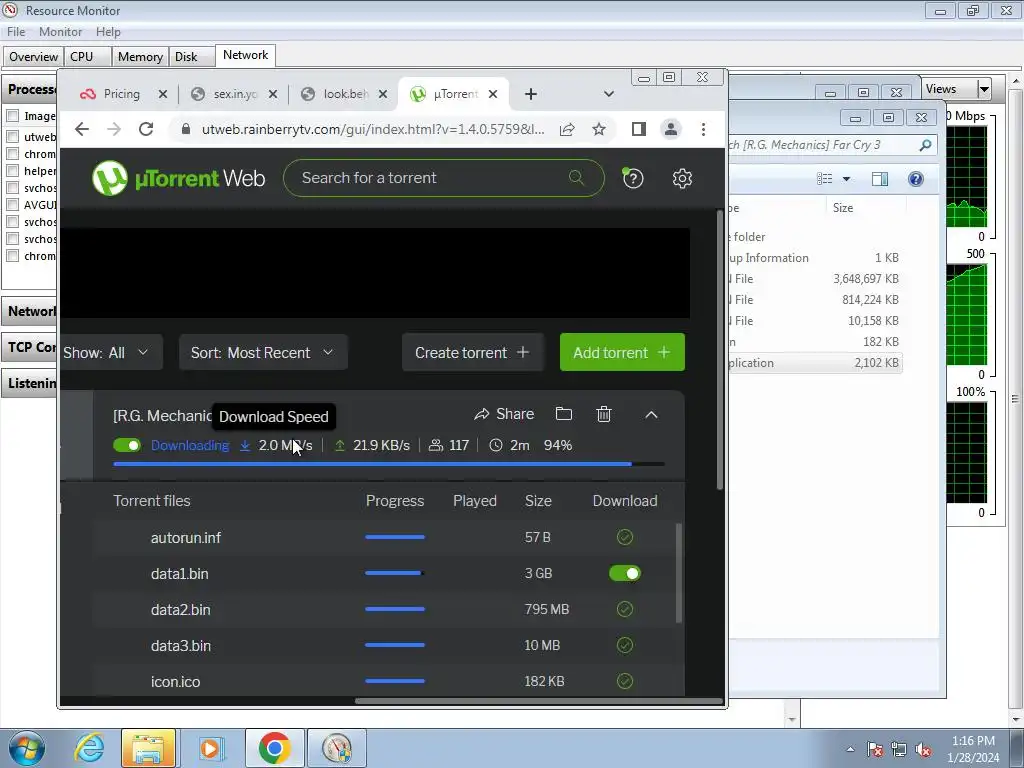Open Explorer change view dropdown arrow
Viewport: 1024px width, 768px height.
click(x=846, y=179)
